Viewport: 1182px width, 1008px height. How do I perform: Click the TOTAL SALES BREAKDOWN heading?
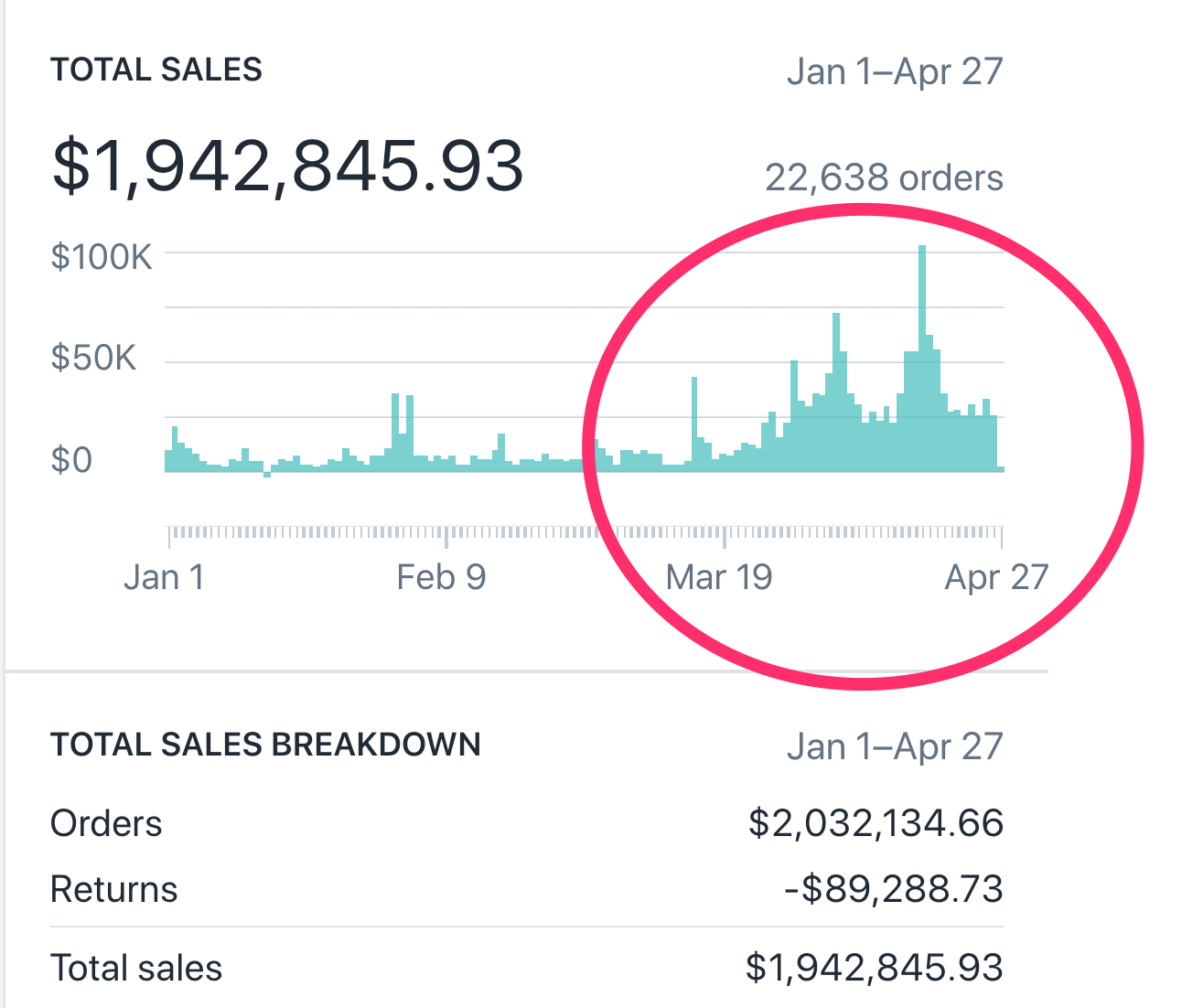265,745
